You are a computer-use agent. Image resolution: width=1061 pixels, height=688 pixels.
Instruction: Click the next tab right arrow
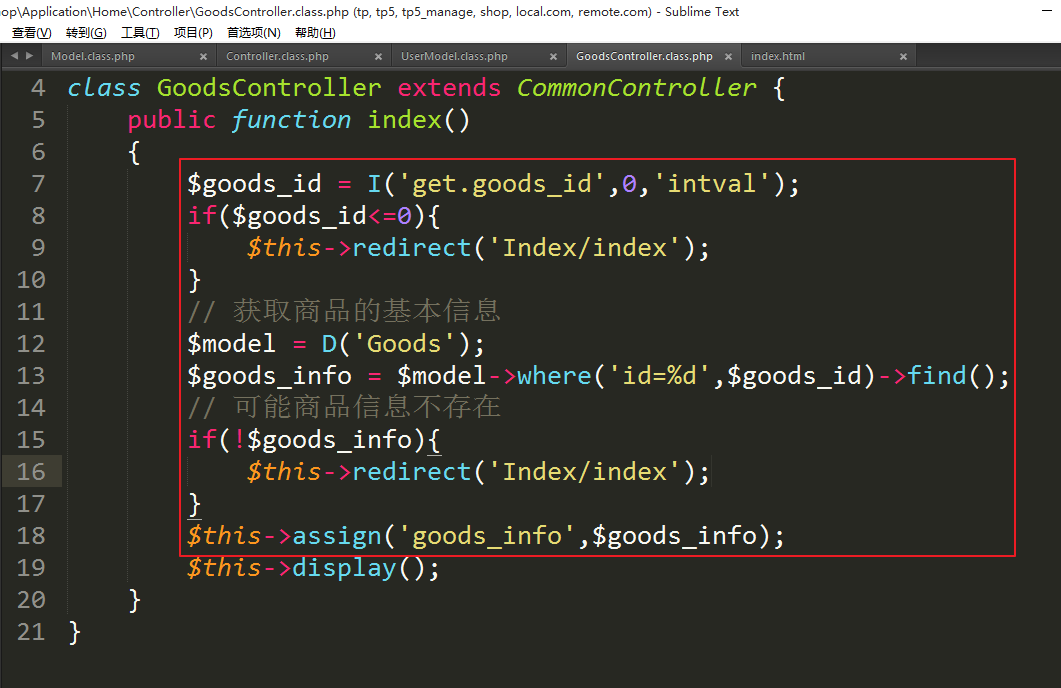(29, 56)
